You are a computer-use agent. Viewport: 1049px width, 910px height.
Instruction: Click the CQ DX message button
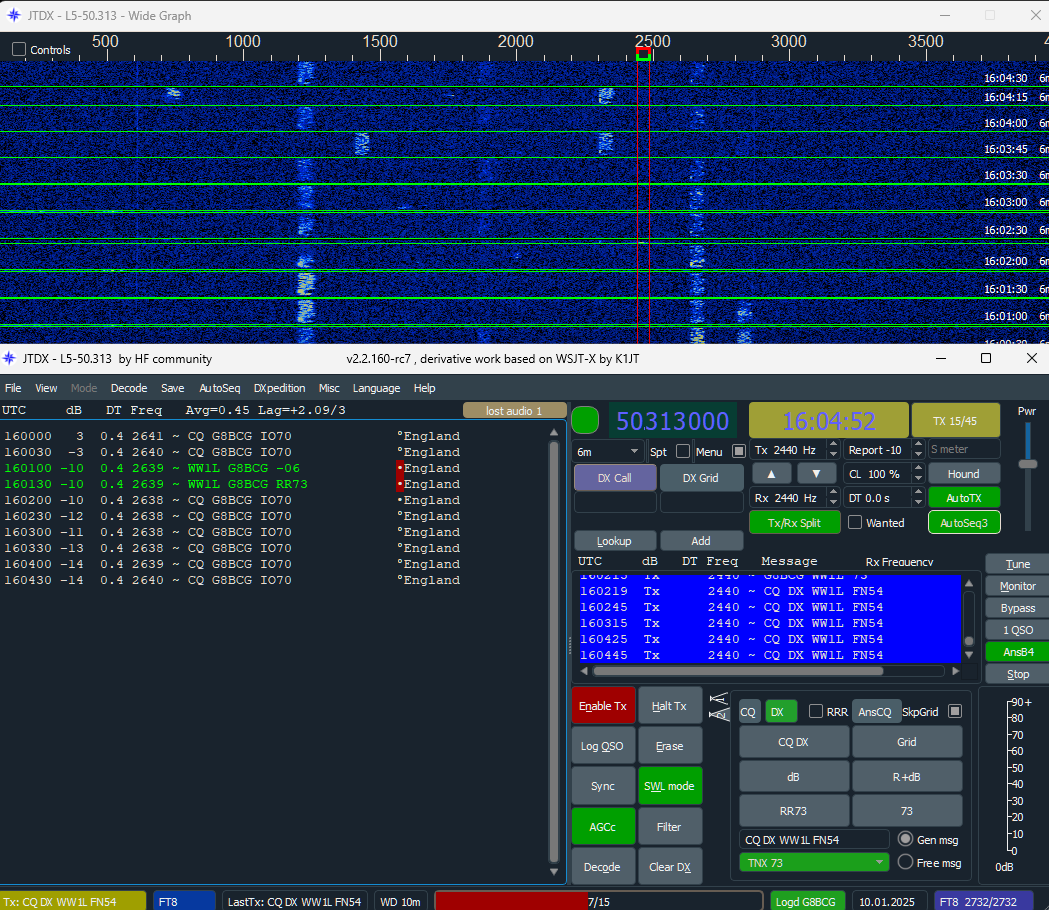[x=793, y=741]
